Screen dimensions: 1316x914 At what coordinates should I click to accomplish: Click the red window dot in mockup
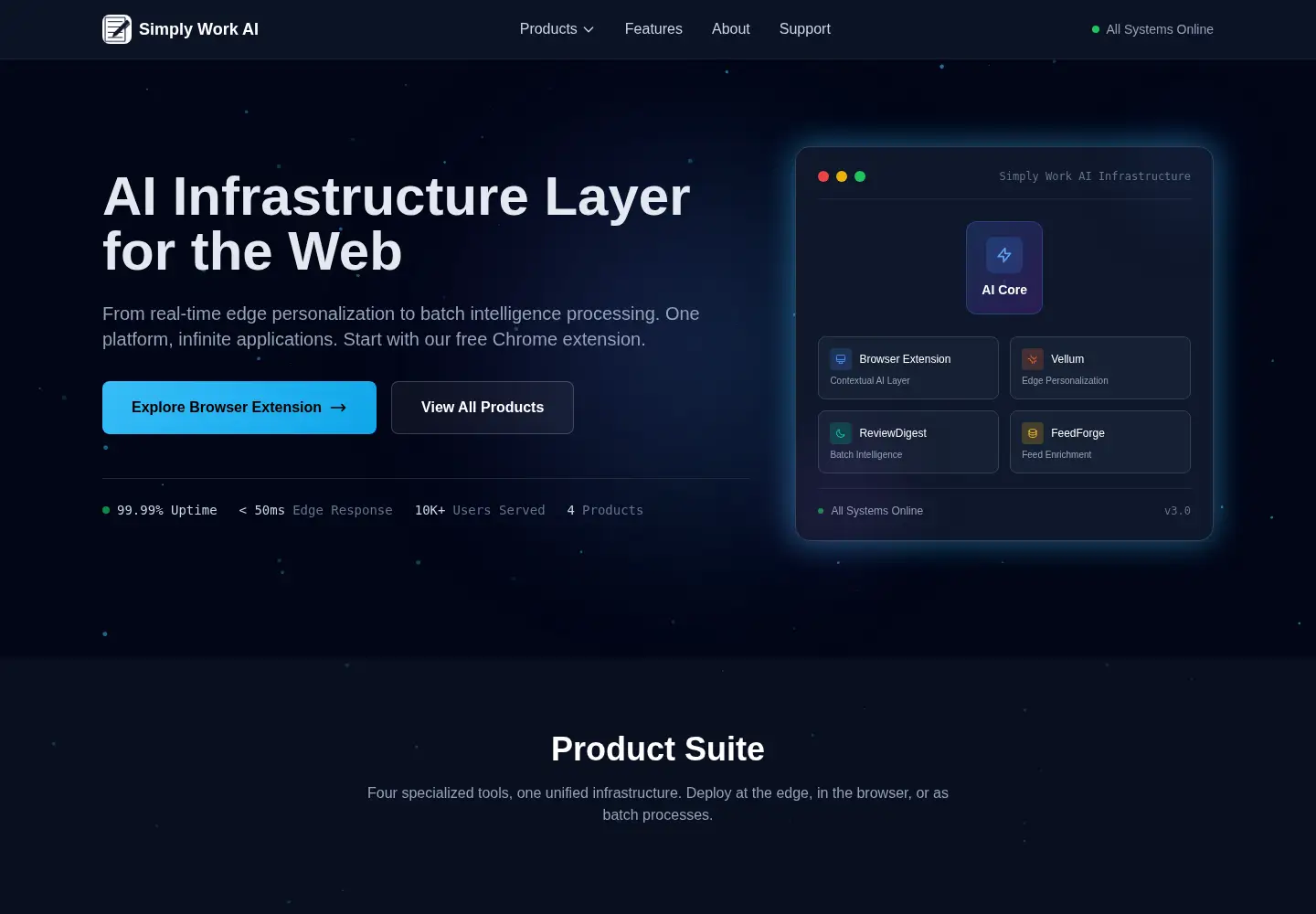823,176
